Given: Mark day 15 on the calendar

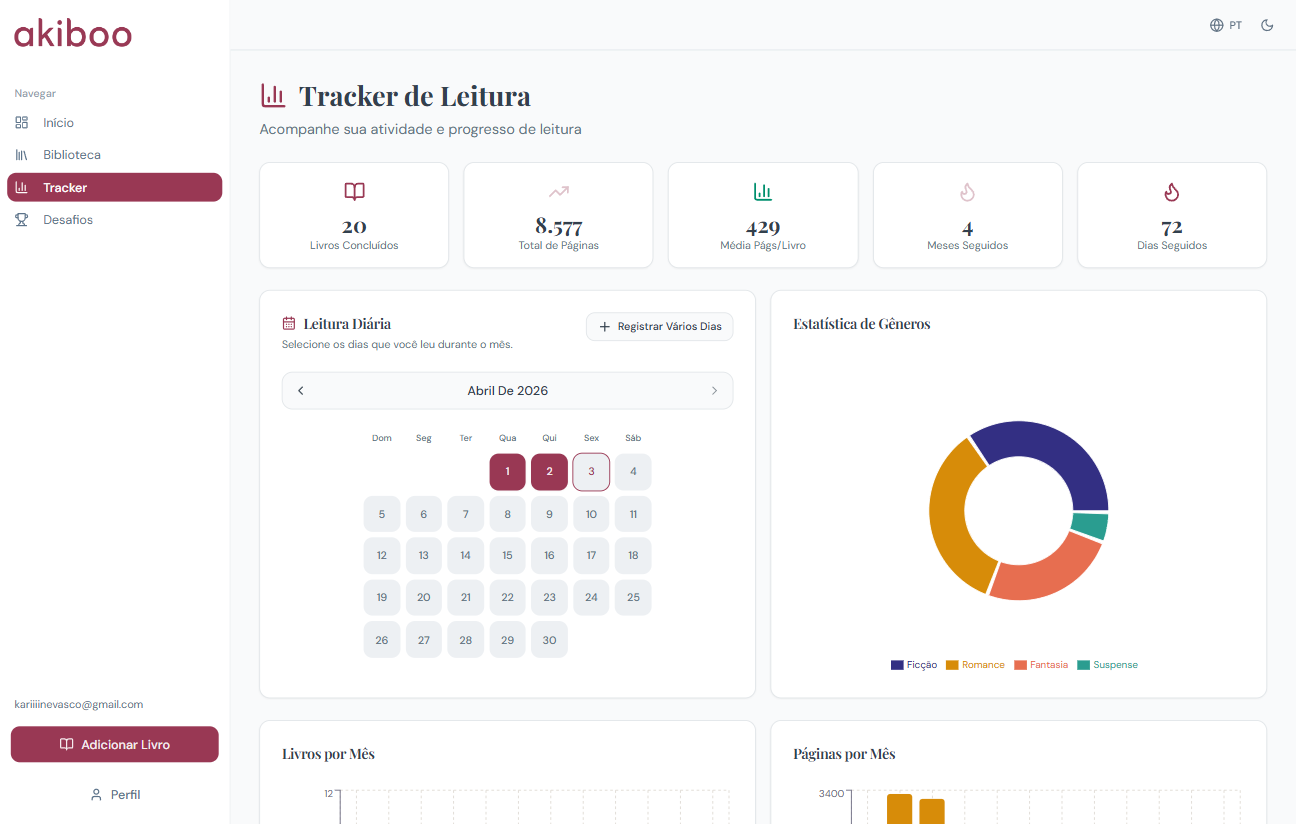Looking at the screenshot, I should (x=507, y=555).
